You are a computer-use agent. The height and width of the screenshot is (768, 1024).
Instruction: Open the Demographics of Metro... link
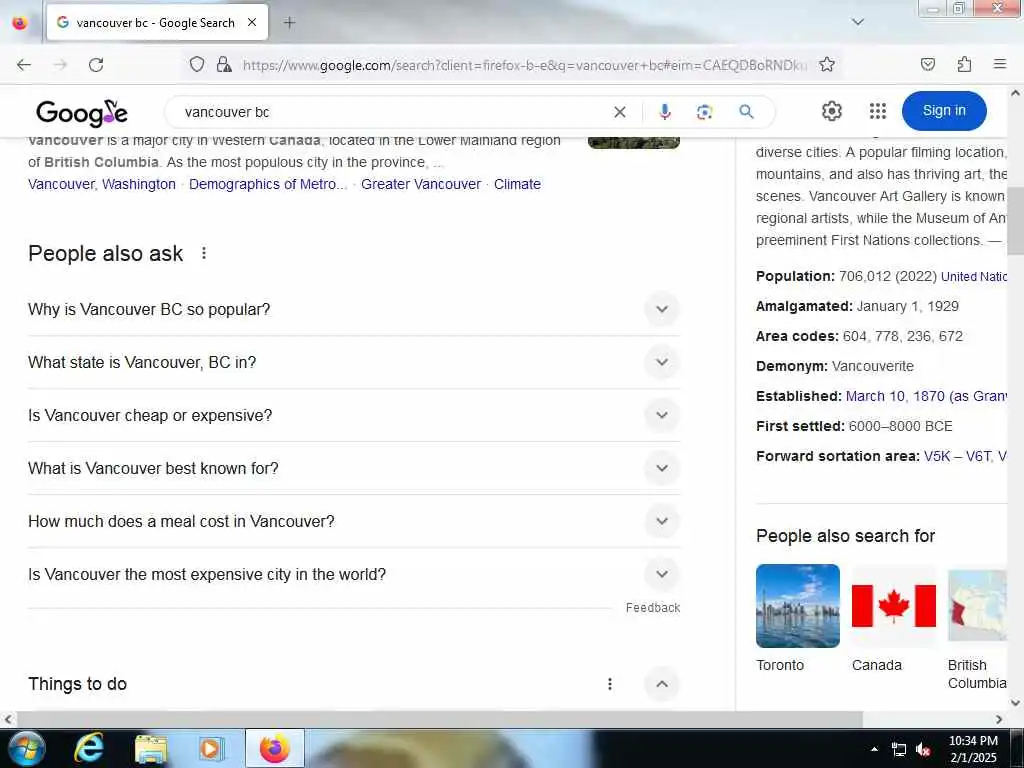(x=268, y=184)
